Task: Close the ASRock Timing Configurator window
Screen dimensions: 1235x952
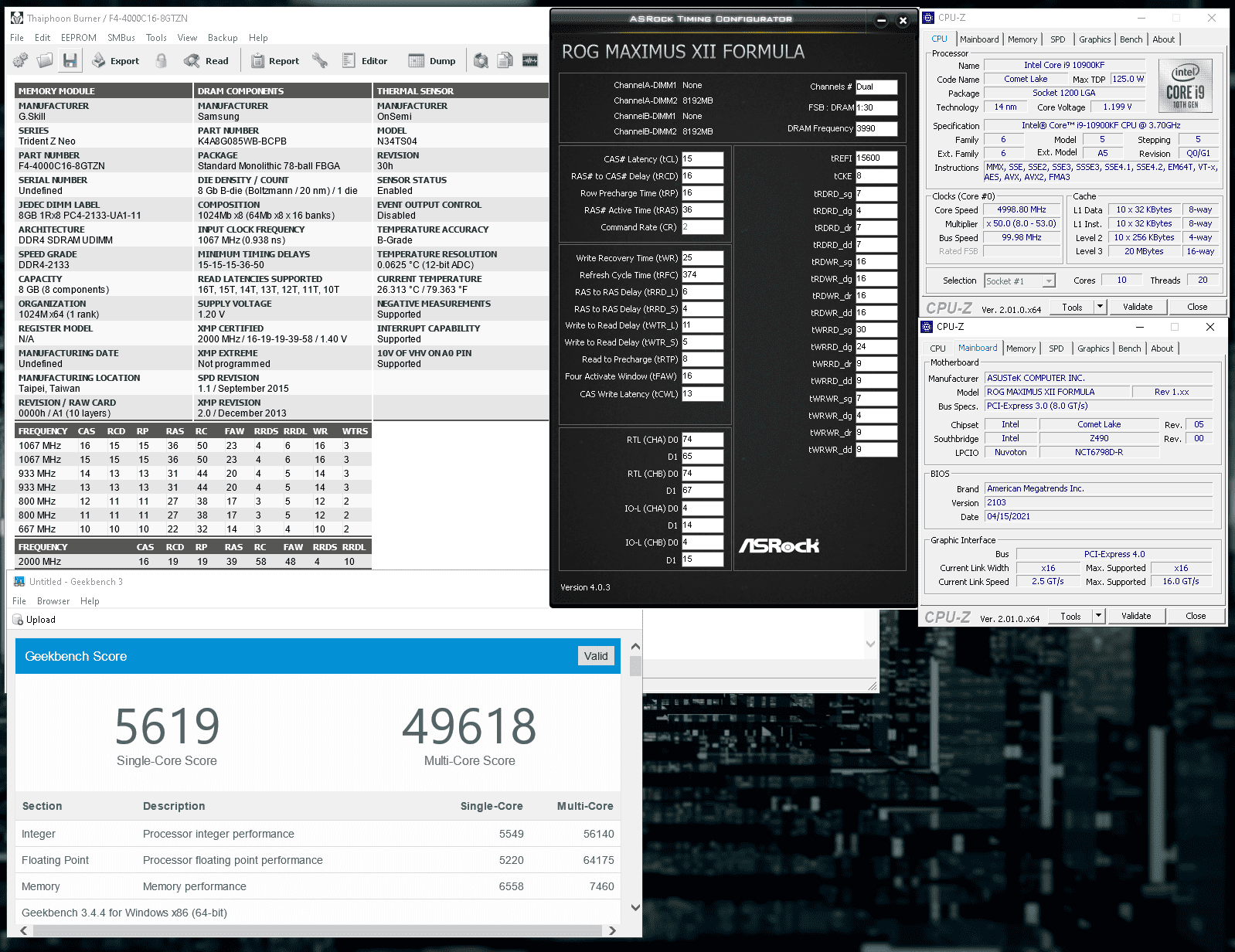Action: 903,21
